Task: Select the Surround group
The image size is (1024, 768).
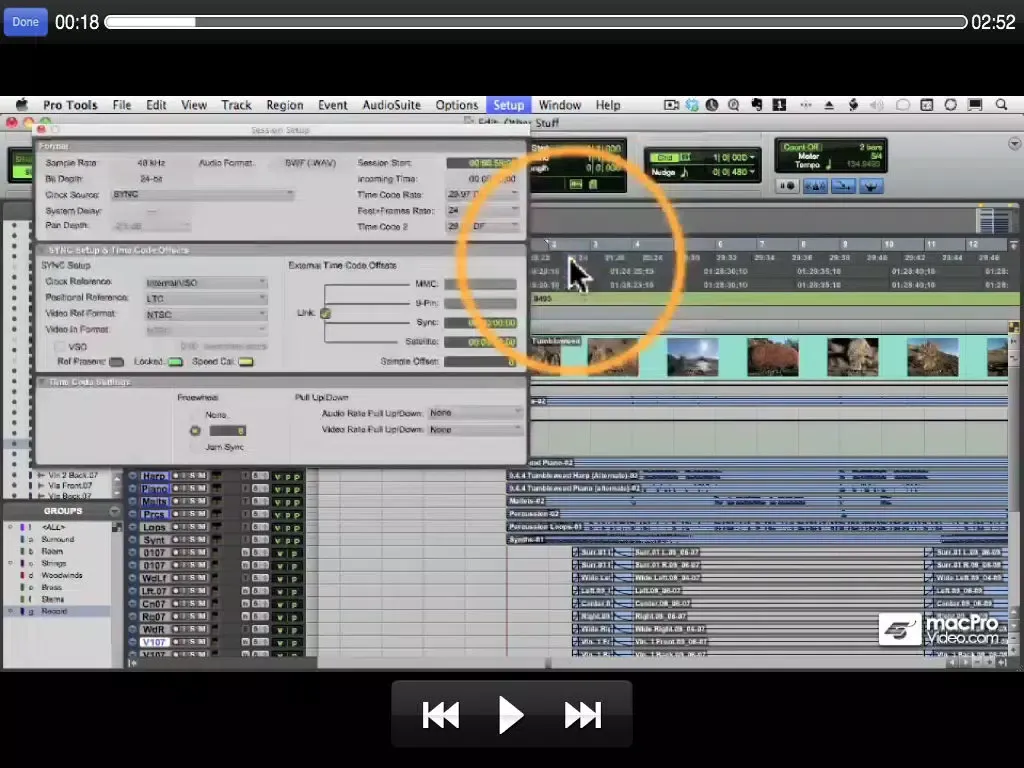Action: coord(57,539)
